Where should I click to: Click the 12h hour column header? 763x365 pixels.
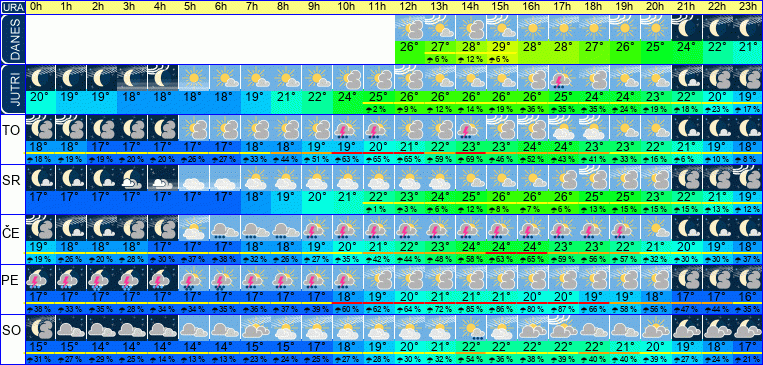(x=410, y=7)
